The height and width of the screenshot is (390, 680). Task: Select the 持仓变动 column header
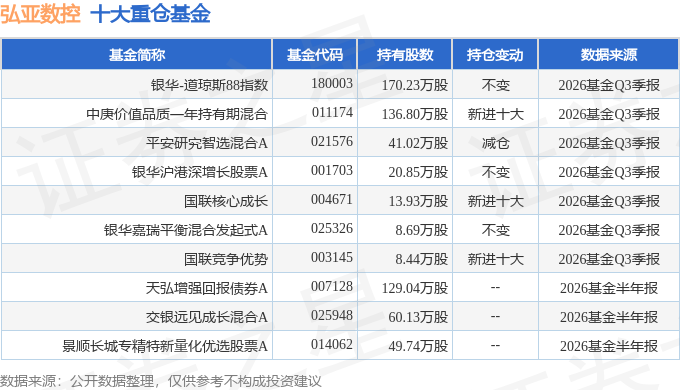[x=495, y=55]
